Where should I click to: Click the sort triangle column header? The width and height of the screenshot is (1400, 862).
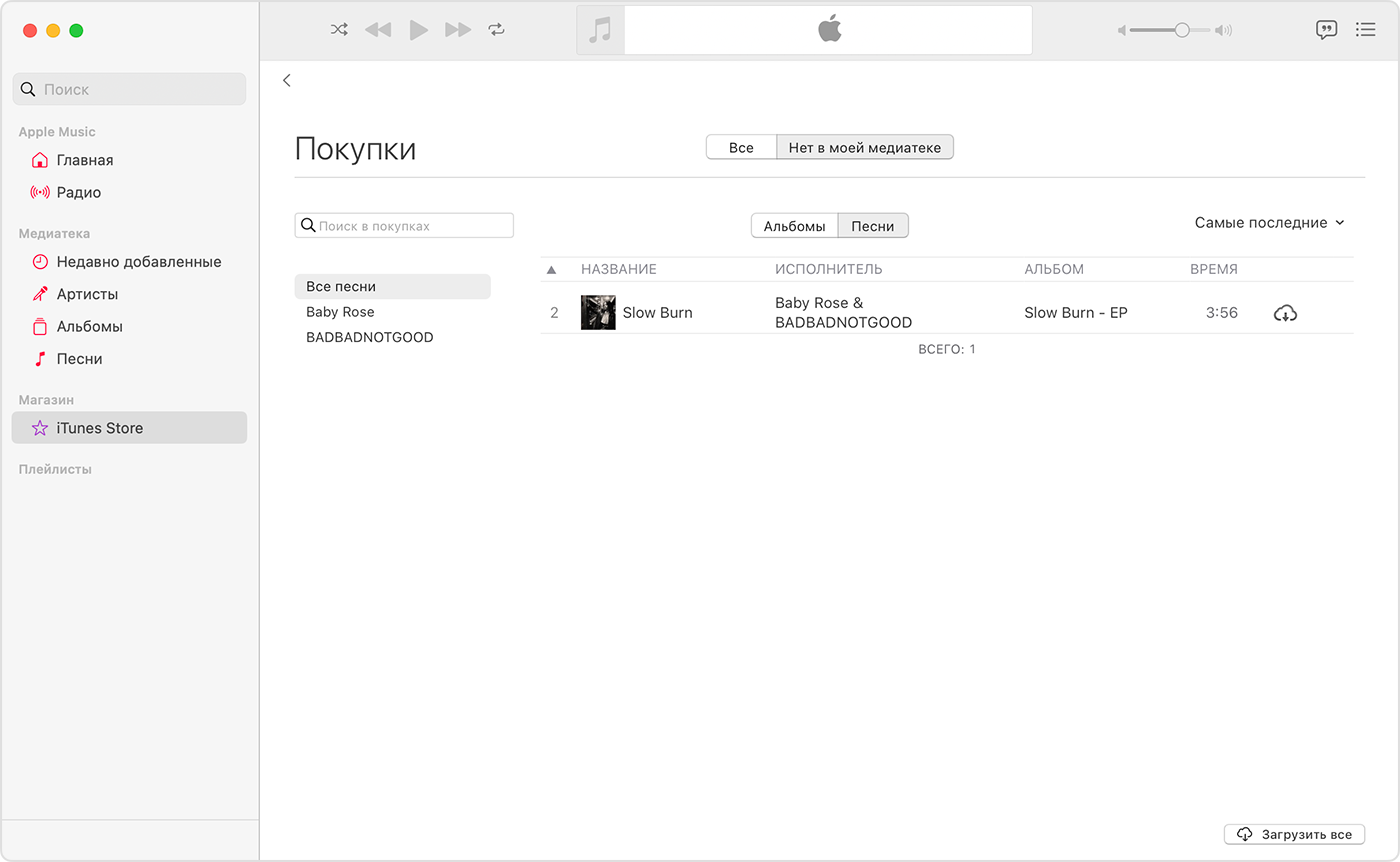click(x=551, y=270)
